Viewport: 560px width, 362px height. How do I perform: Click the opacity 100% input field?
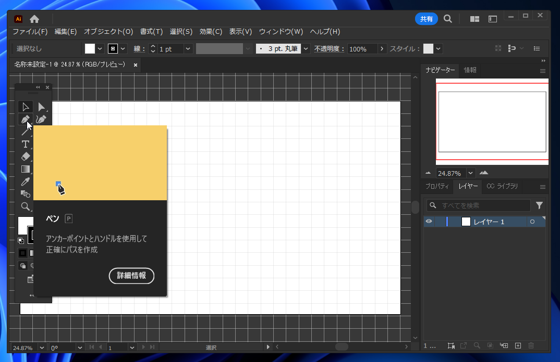362,49
